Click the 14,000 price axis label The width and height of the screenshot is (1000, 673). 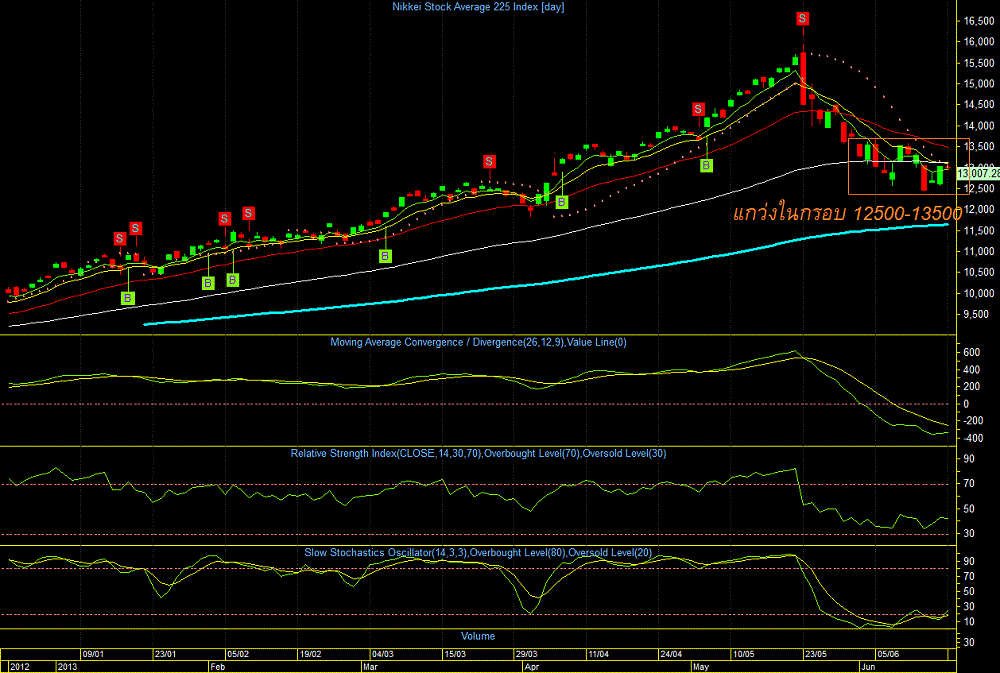(x=979, y=126)
